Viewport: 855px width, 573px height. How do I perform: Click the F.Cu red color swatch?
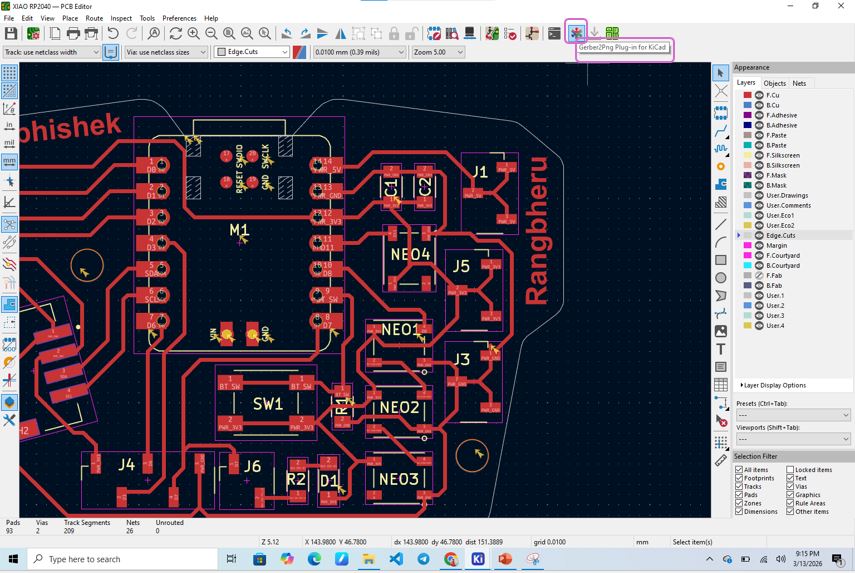tap(748, 95)
